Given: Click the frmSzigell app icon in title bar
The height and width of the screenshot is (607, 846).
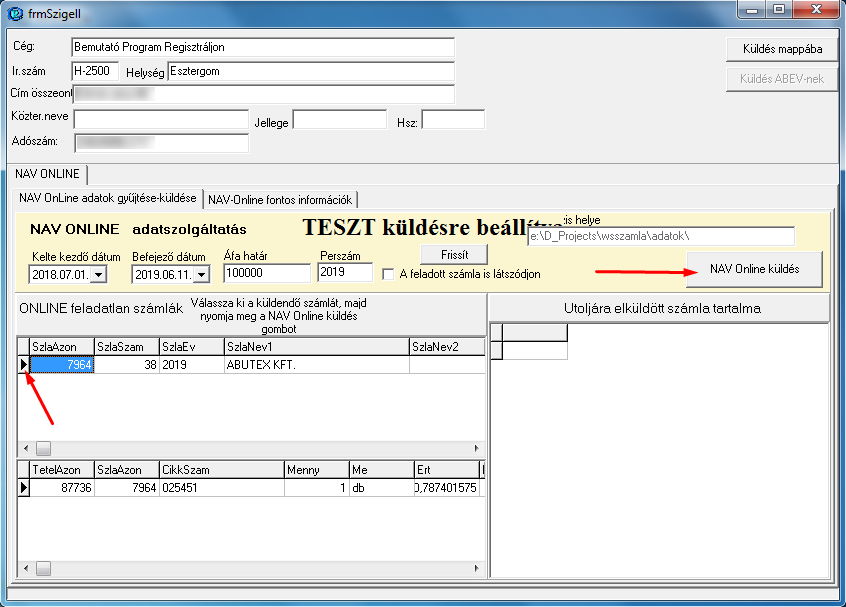Looking at the screenshot, I should point(14,14).
